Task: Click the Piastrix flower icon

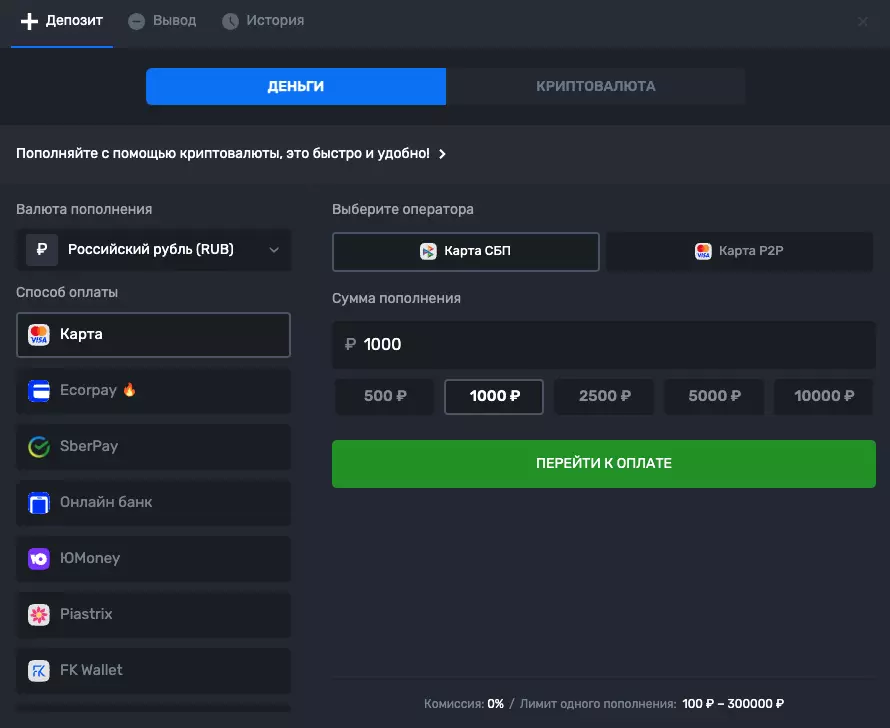Action: click(x=39, y=614)
